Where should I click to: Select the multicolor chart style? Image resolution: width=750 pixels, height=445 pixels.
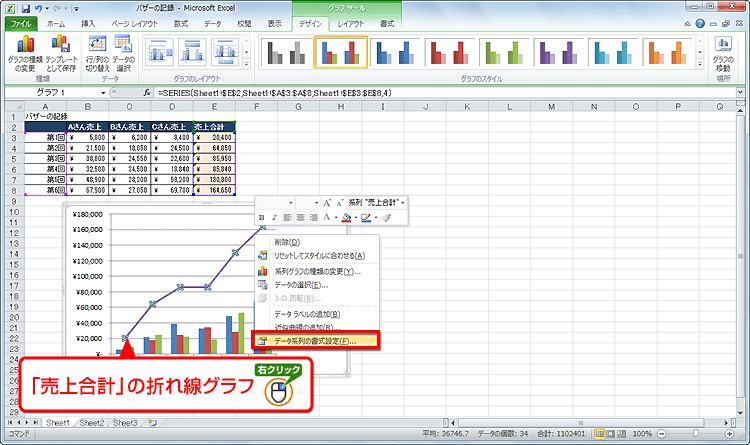pos(341,52)
